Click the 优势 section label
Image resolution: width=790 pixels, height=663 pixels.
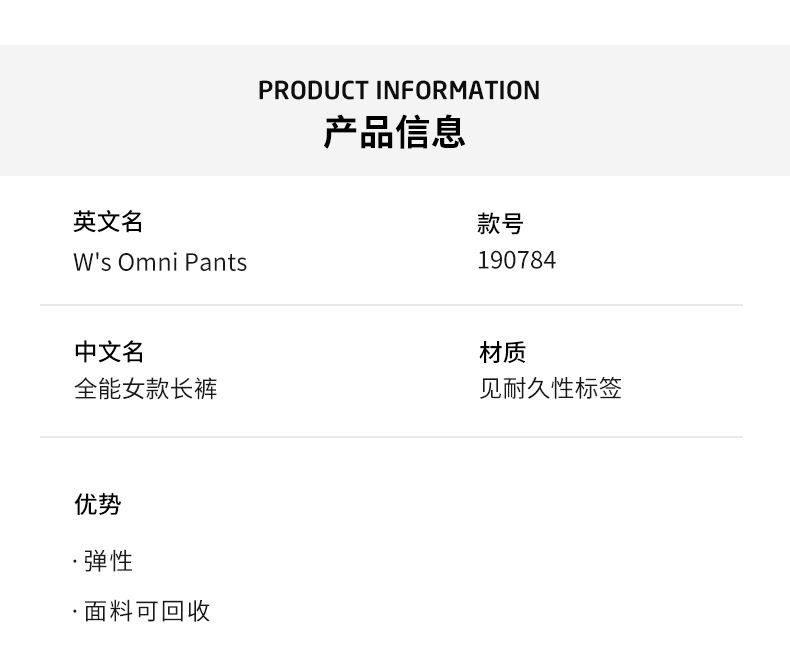pyautogui.click(x=97, y=504)
